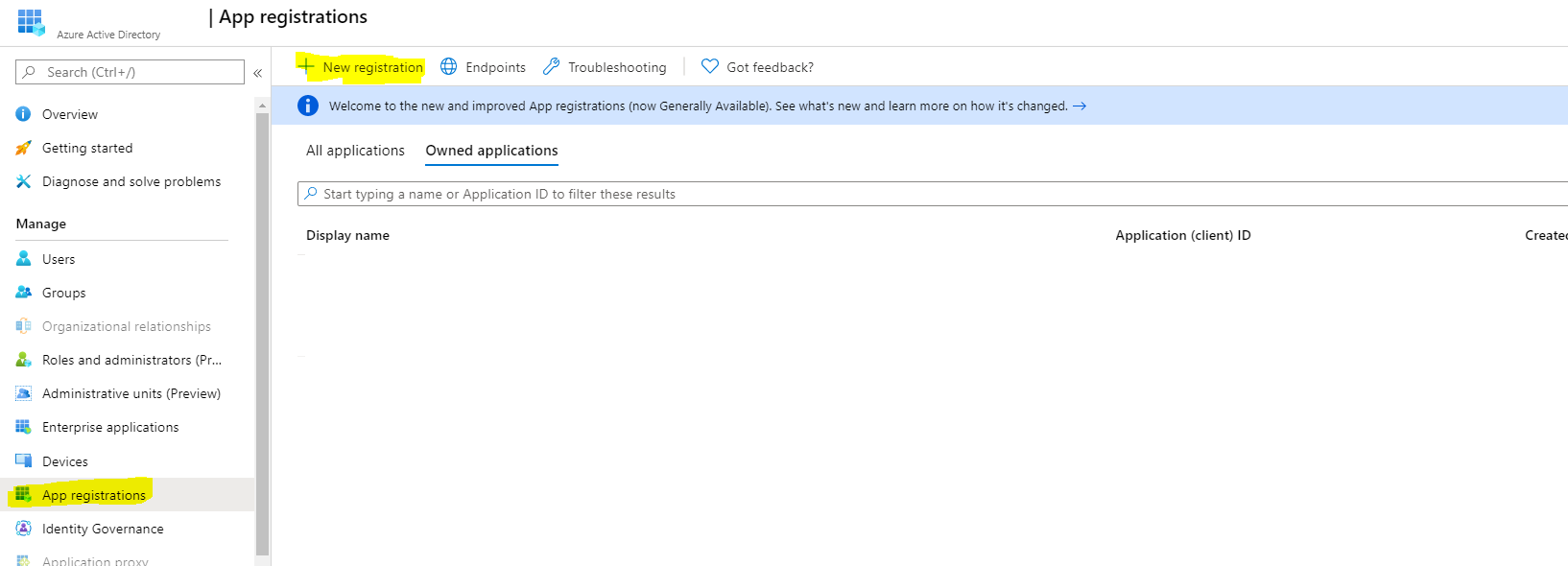Click the application name filter field
Image resolution: width=1568 pixels, height=566 pixels.
pos(933,194)
